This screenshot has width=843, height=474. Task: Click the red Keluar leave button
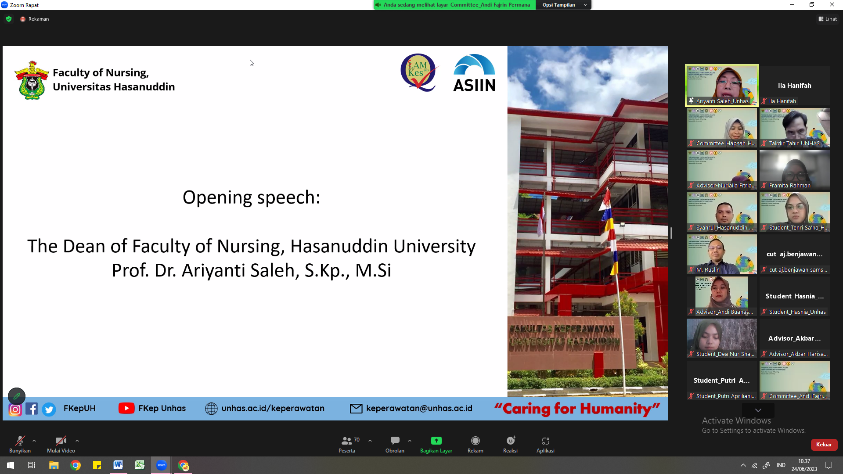pos(823,445)
